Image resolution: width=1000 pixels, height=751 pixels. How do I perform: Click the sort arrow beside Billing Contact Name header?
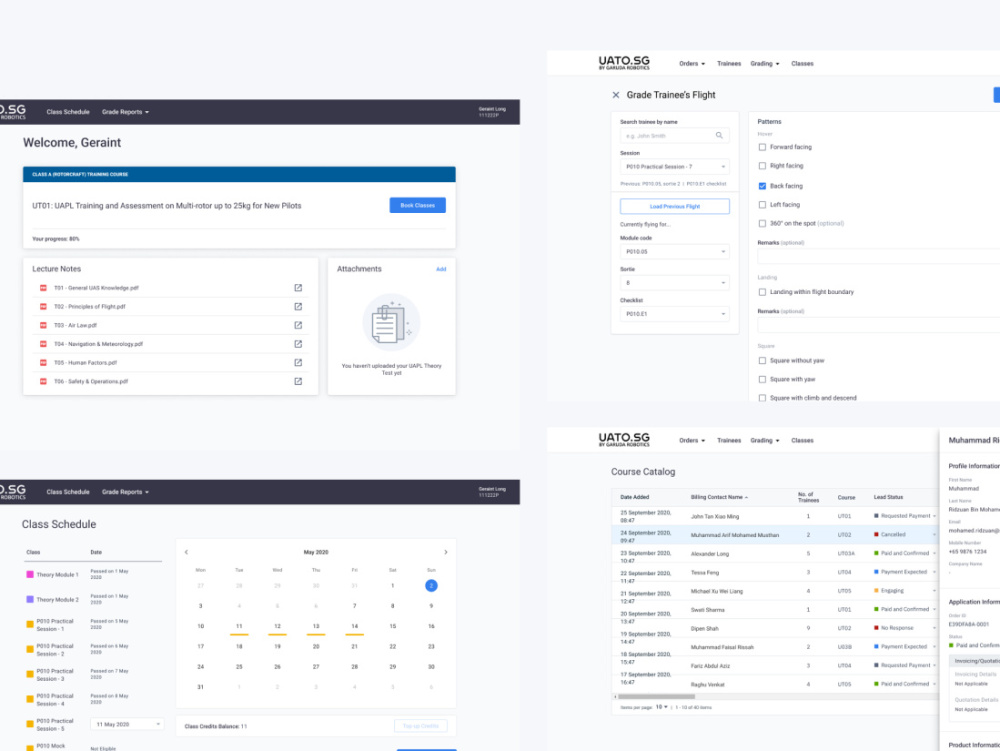[x=747, y=497]
